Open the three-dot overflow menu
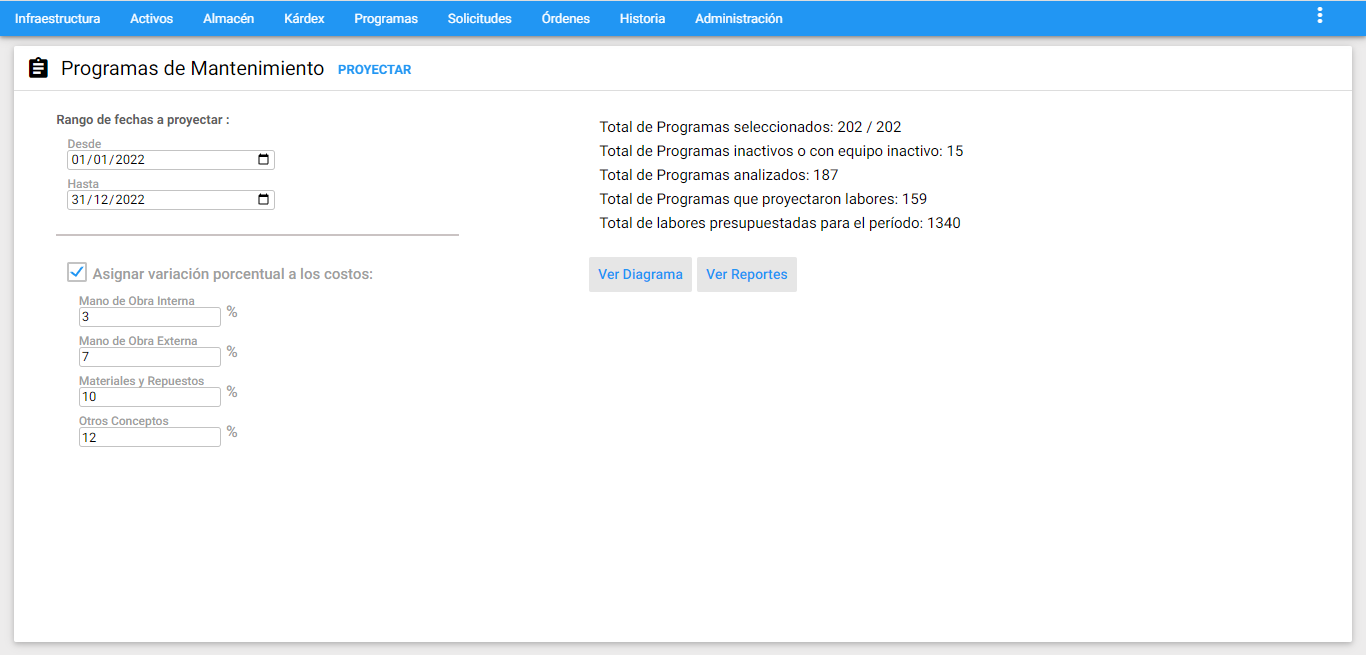 [x=1320, y=15]
